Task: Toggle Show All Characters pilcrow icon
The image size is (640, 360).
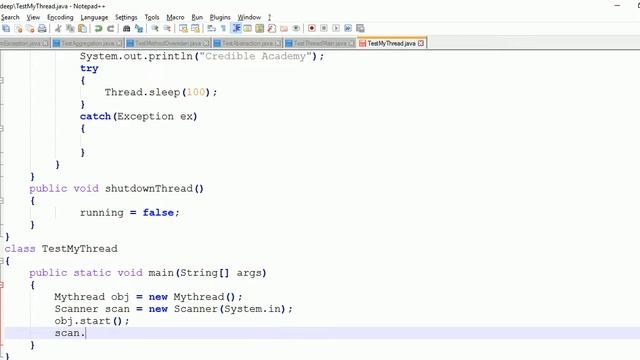Action: click(x=223, y=28)
